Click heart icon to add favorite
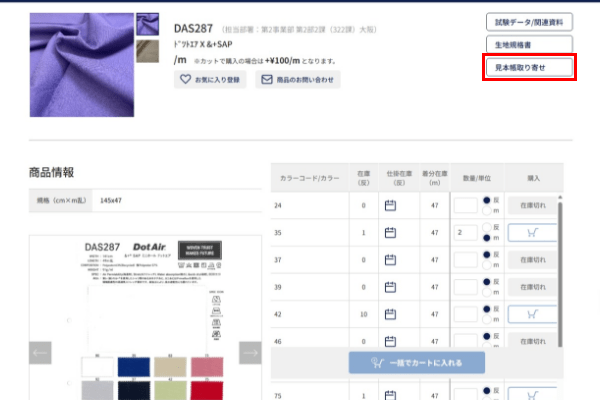Image resolution: width=600 pixels, height=400 pixels. click(184, 79)
